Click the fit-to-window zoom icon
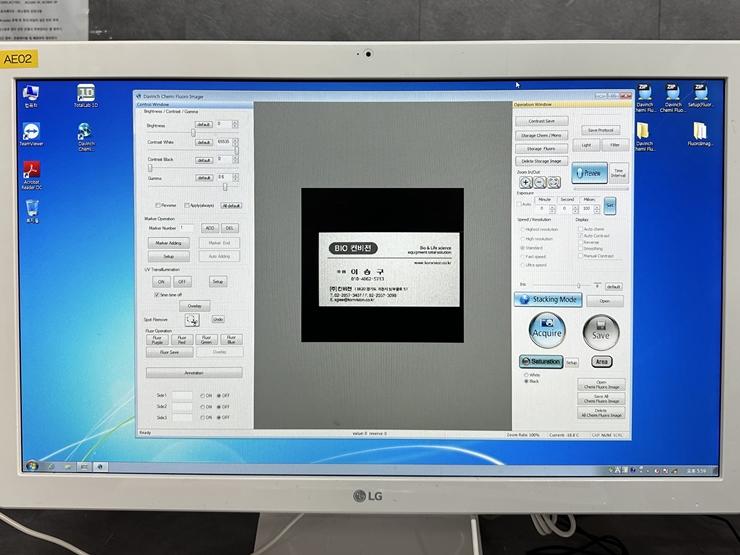740x555 pixels. tap(554, 183)
